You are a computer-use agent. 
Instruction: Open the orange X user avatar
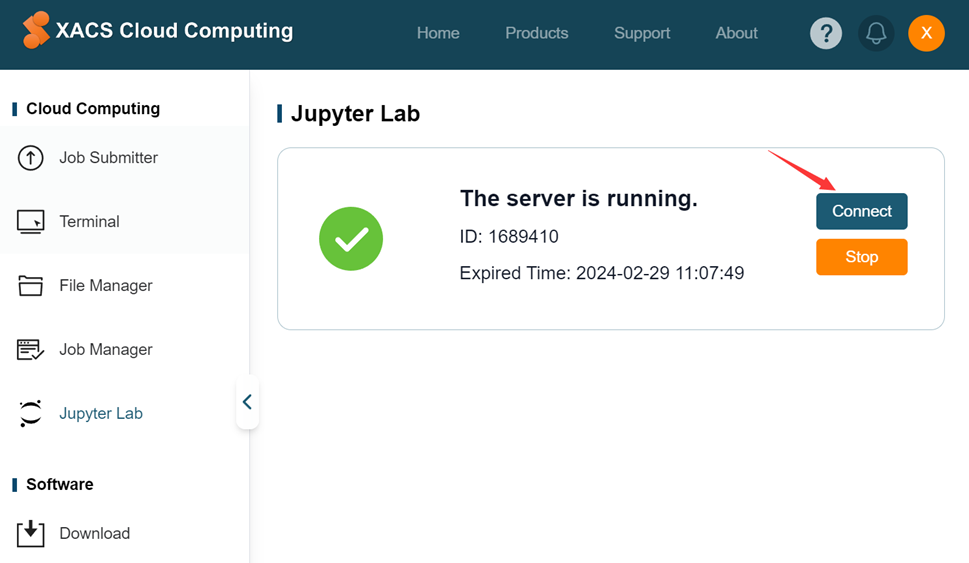[x=926, y=33]
